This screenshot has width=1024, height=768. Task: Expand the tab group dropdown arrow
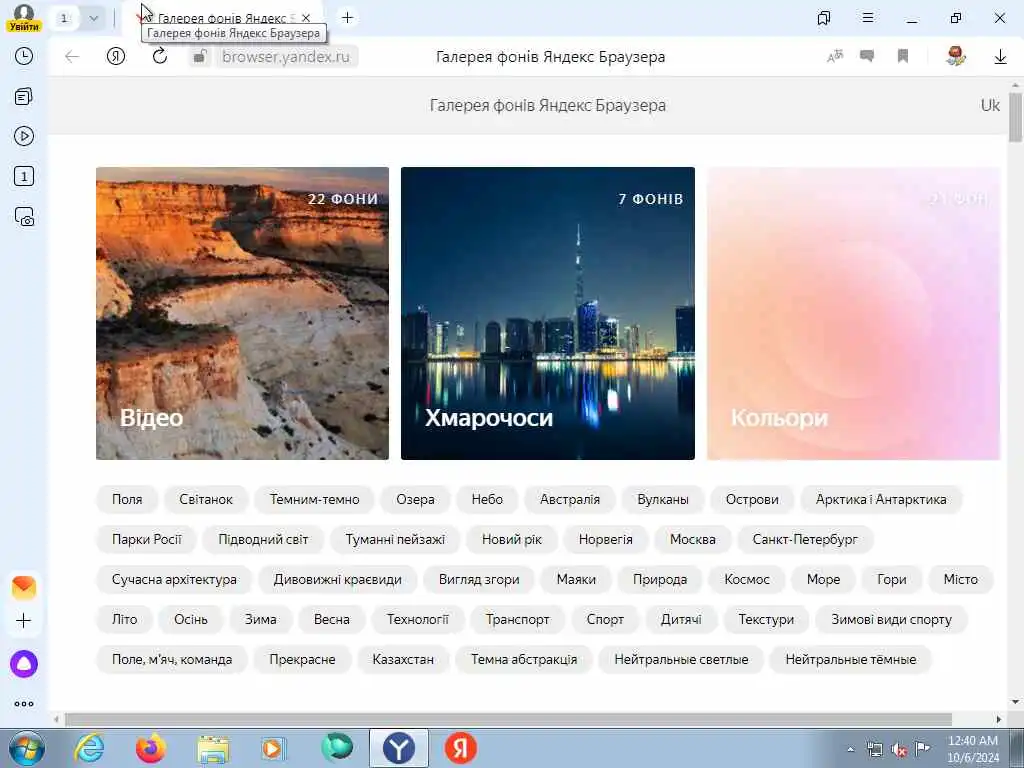[93, 18]
